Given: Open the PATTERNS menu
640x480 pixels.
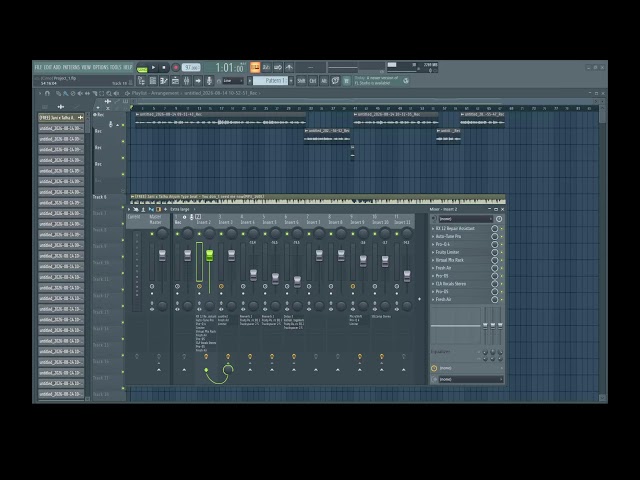Looking at the screenshot, I should pyautogui.click(x=71, y=67).
